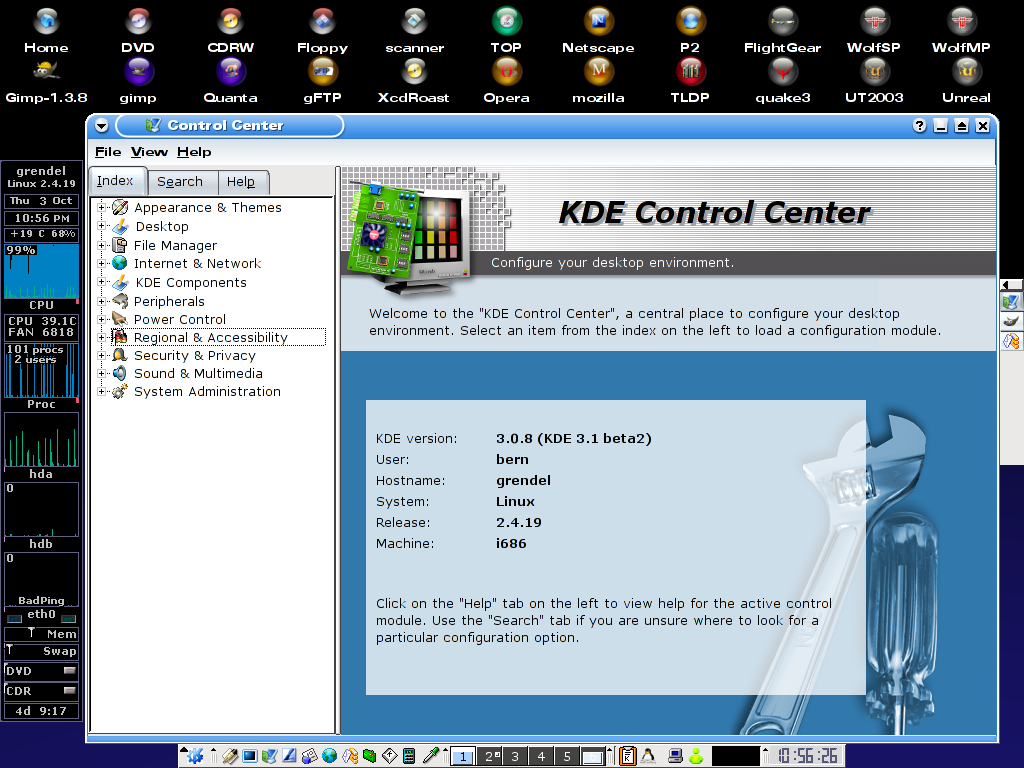1024x768 pixels.
Task: Open the View menu
Action: coord(149,152)
